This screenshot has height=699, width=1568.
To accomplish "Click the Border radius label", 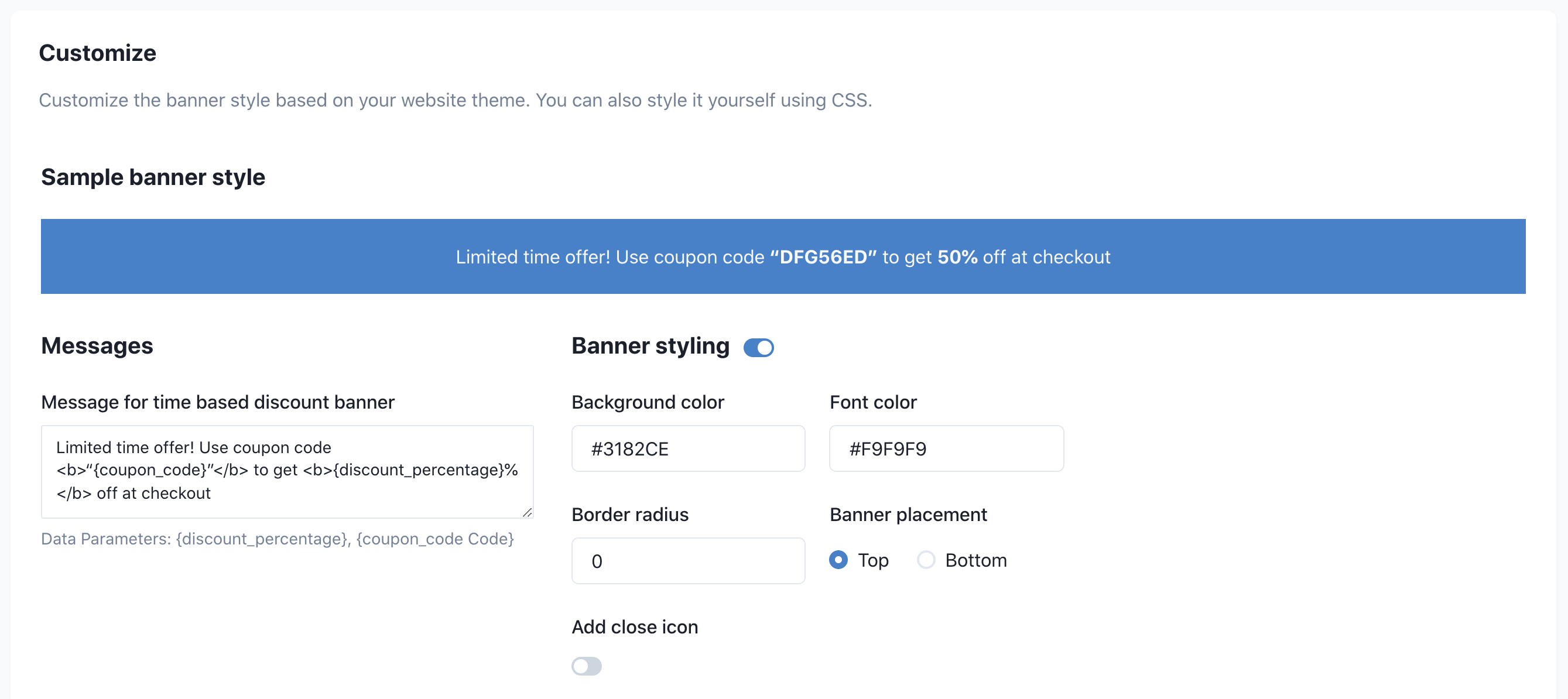I will [630, 515].
